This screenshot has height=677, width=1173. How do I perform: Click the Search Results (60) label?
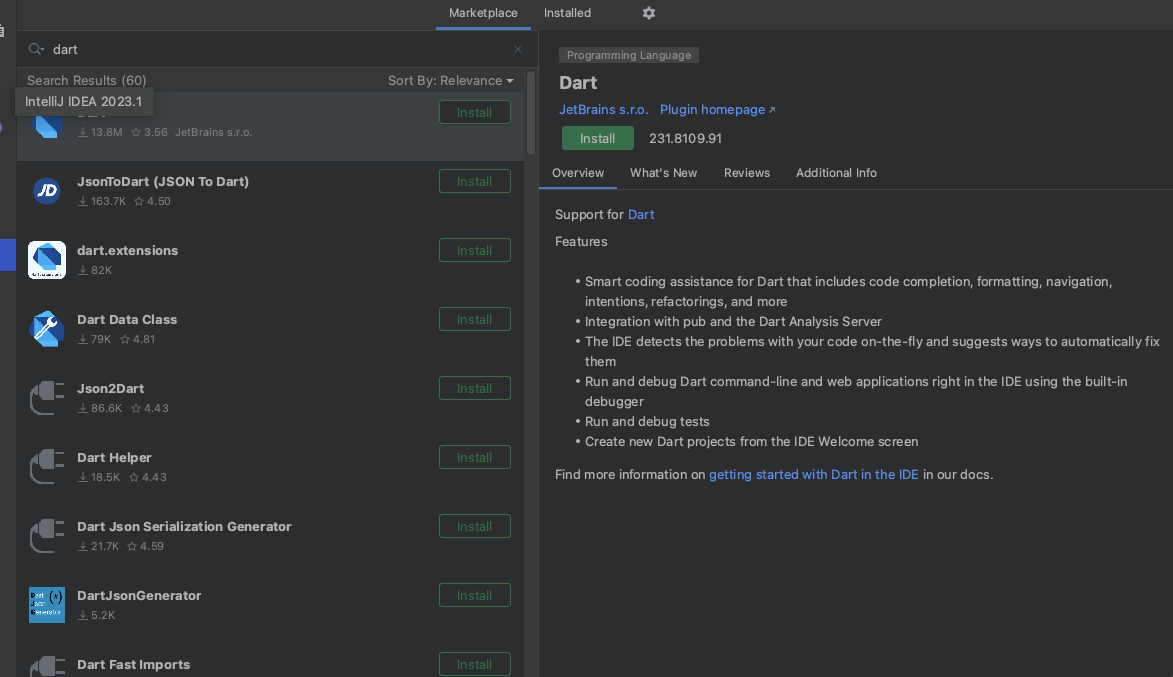pos(87,81)
